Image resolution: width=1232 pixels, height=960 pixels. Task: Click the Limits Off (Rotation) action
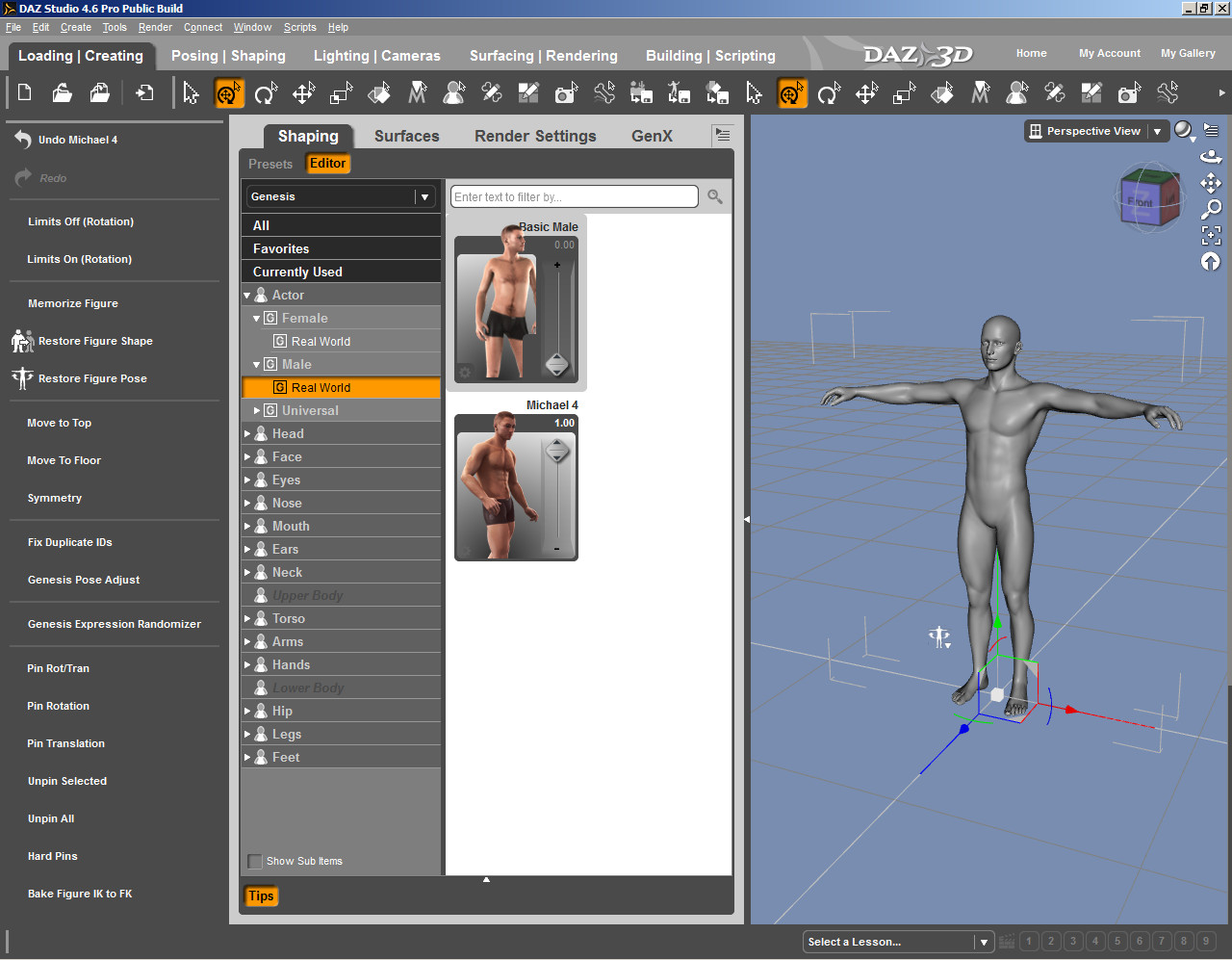81,221
